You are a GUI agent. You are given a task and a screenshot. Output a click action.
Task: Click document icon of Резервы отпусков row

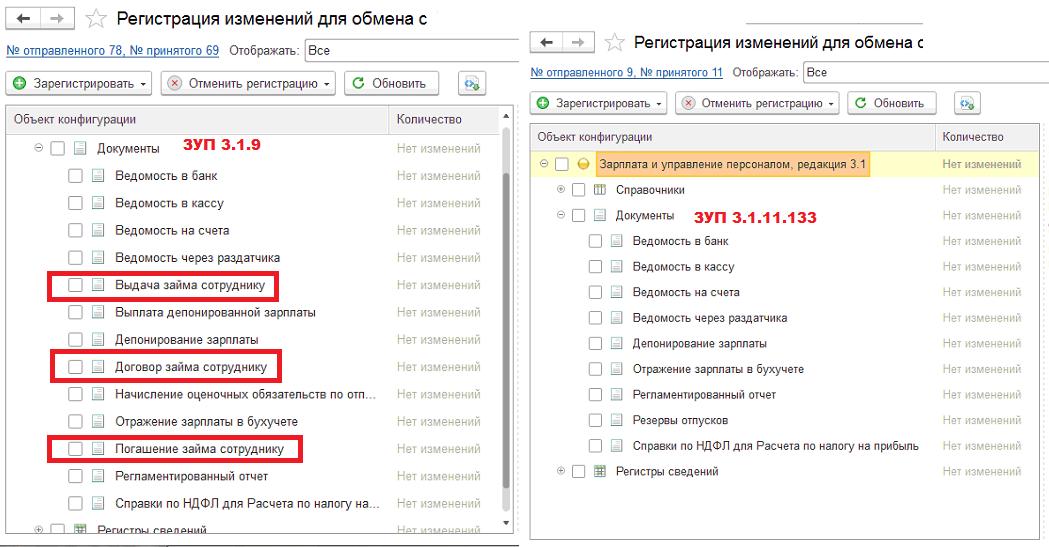point(617,420)
